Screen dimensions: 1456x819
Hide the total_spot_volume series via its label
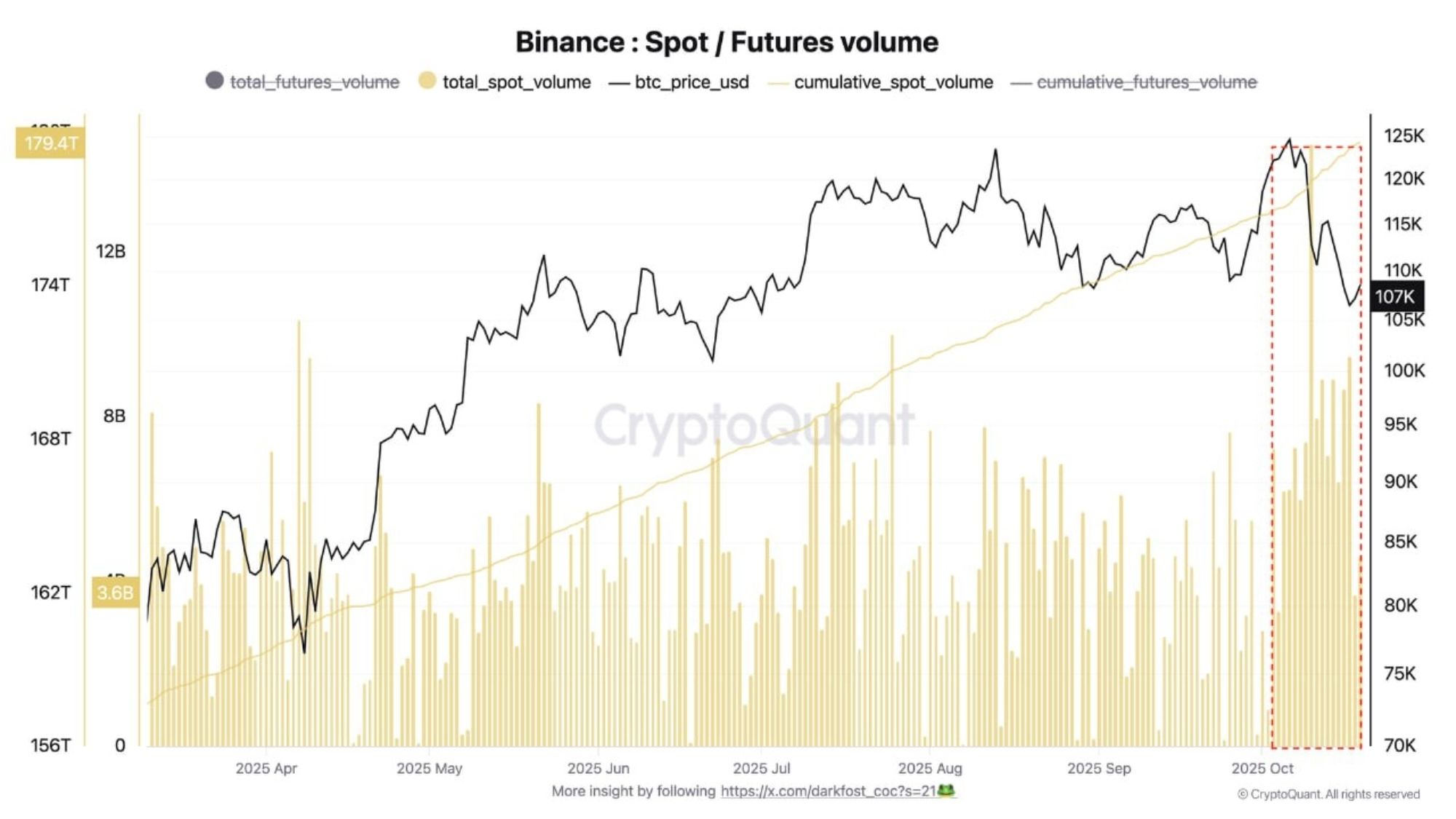pos(516,82)
